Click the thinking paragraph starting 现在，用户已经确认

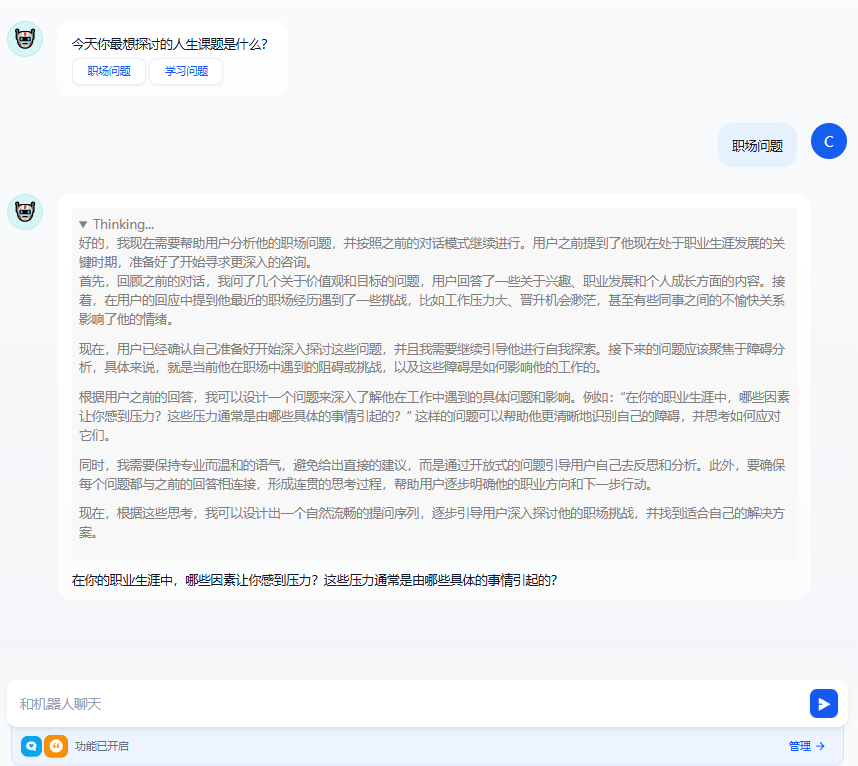[x=433, y=358]
